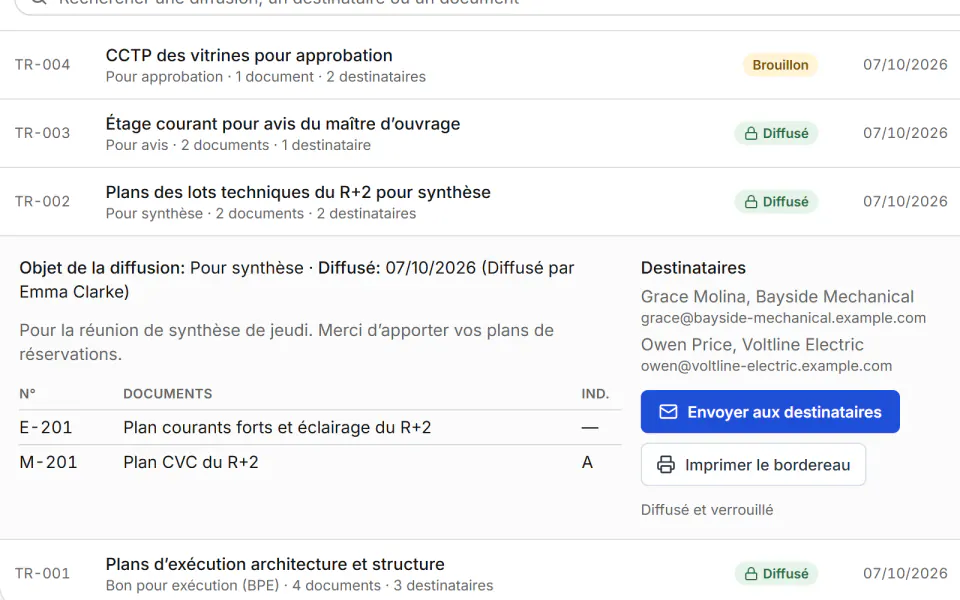Click the lock icon on TR-002 Diffusé badge
The width and height of the screenshot is (960, 600).
pos(751,202)
